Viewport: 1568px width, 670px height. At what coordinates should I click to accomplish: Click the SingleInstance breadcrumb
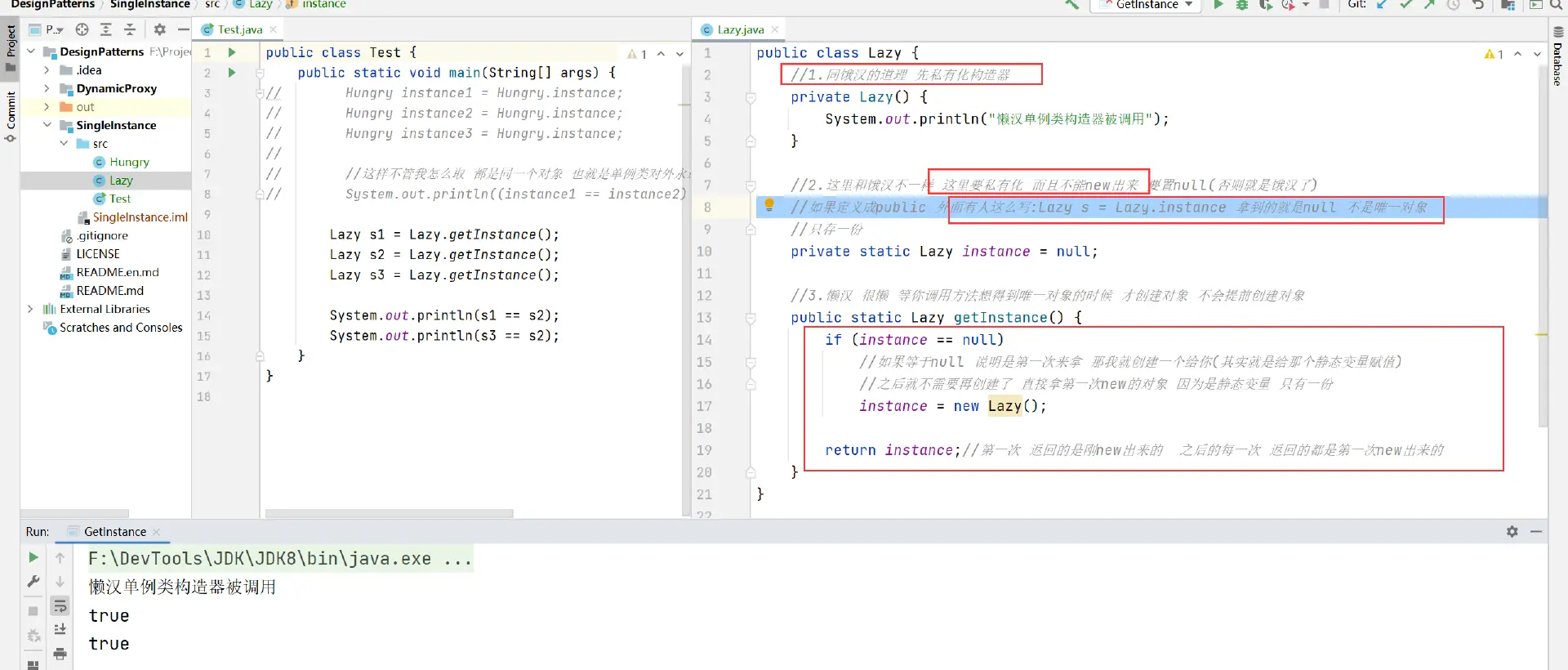coord(149,5)
